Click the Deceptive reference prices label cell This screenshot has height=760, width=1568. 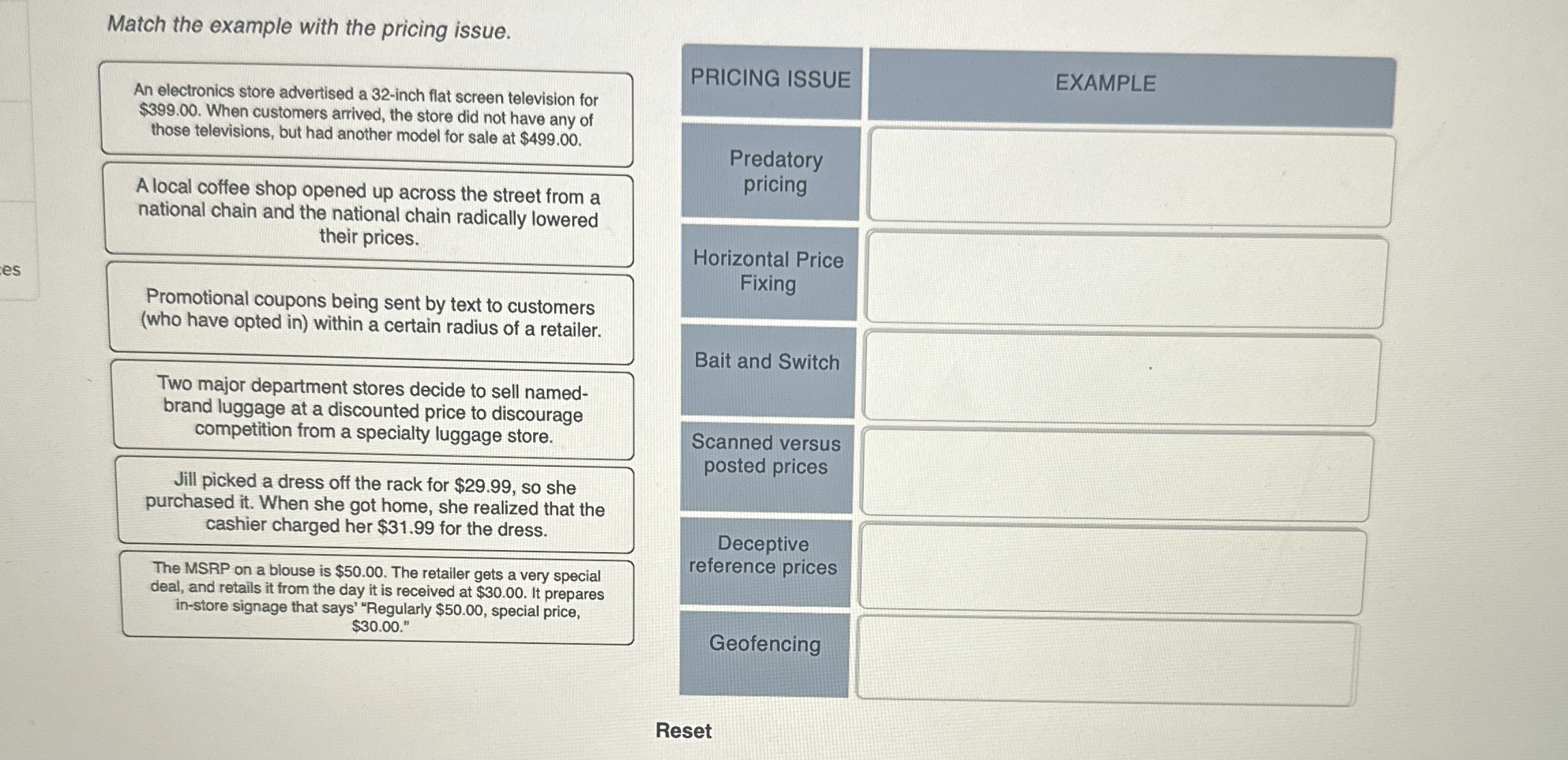[764, 555]
